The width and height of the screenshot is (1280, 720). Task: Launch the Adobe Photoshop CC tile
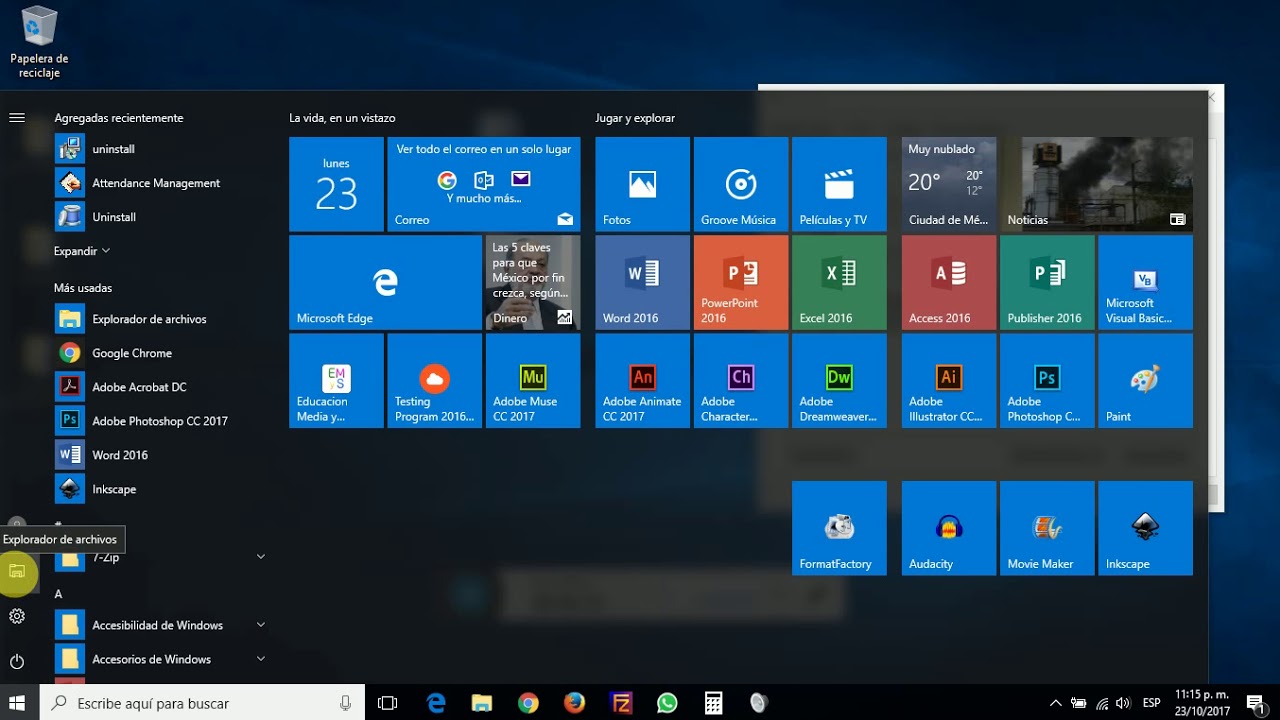pos(1047,381)
